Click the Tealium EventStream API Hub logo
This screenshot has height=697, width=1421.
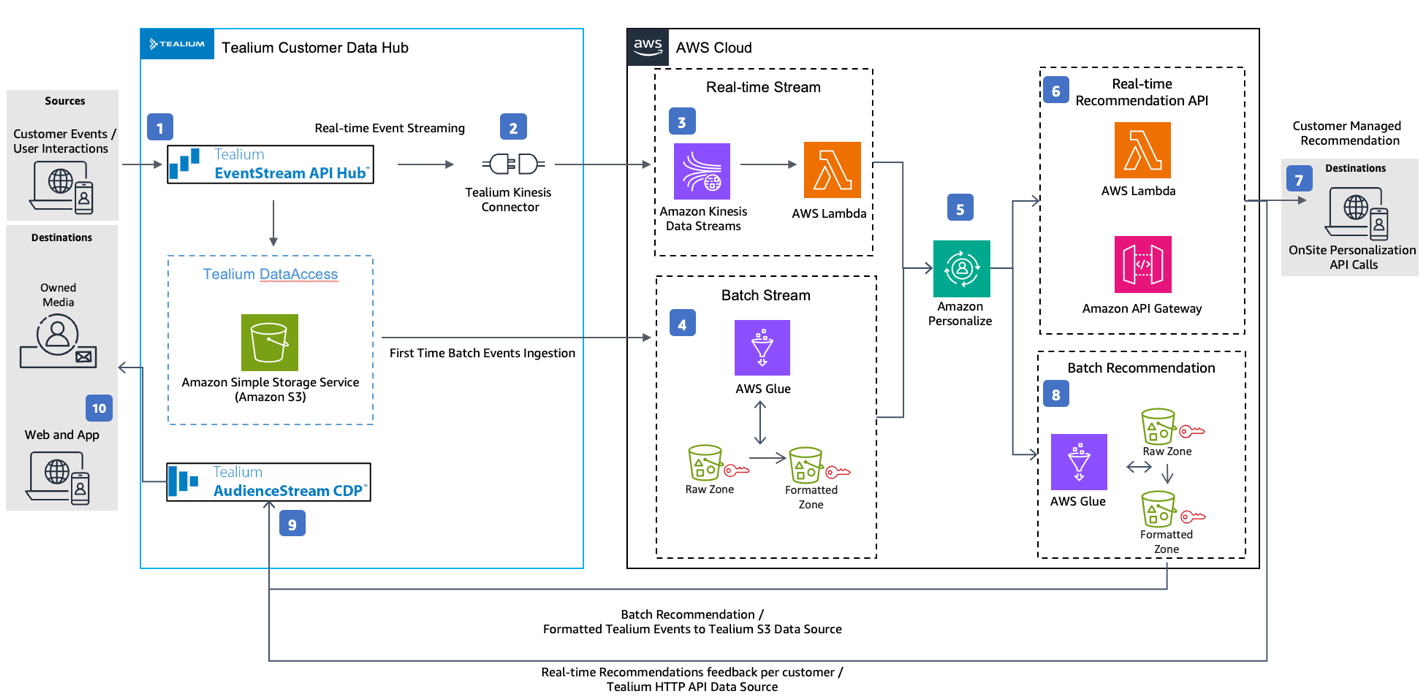coord(269,164)
